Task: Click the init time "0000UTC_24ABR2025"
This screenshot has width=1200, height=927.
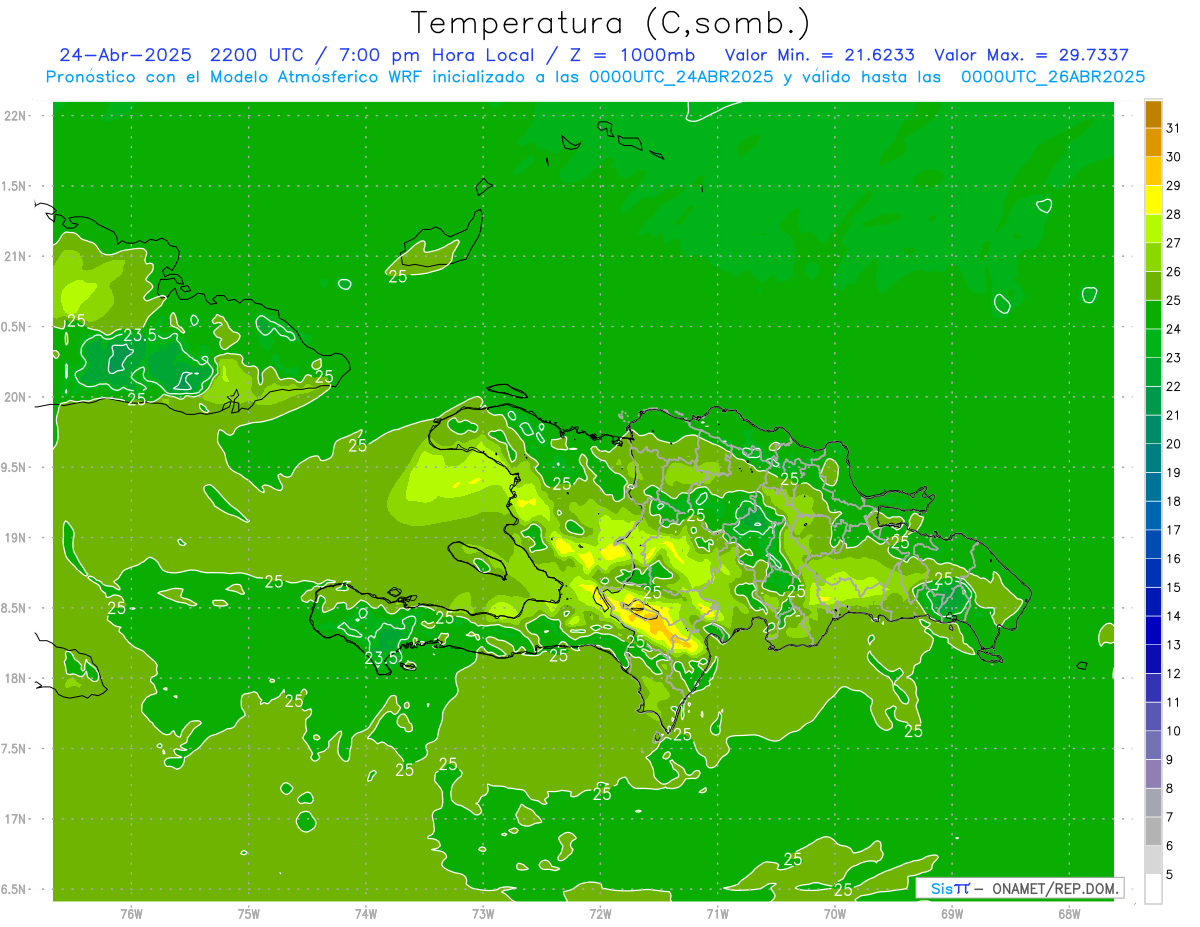Action: pyautogui.click(x=681, y=77)
